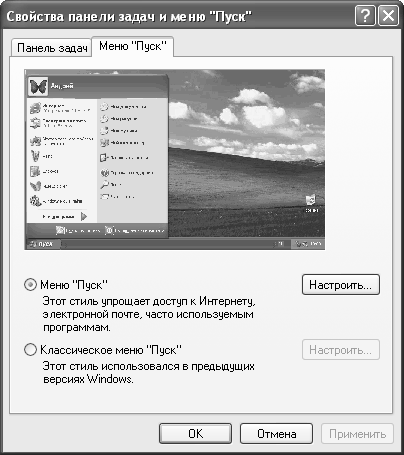404x455 pixels.
Task: Click the "пуск" start button inside preview
Action: pos(43,244)
